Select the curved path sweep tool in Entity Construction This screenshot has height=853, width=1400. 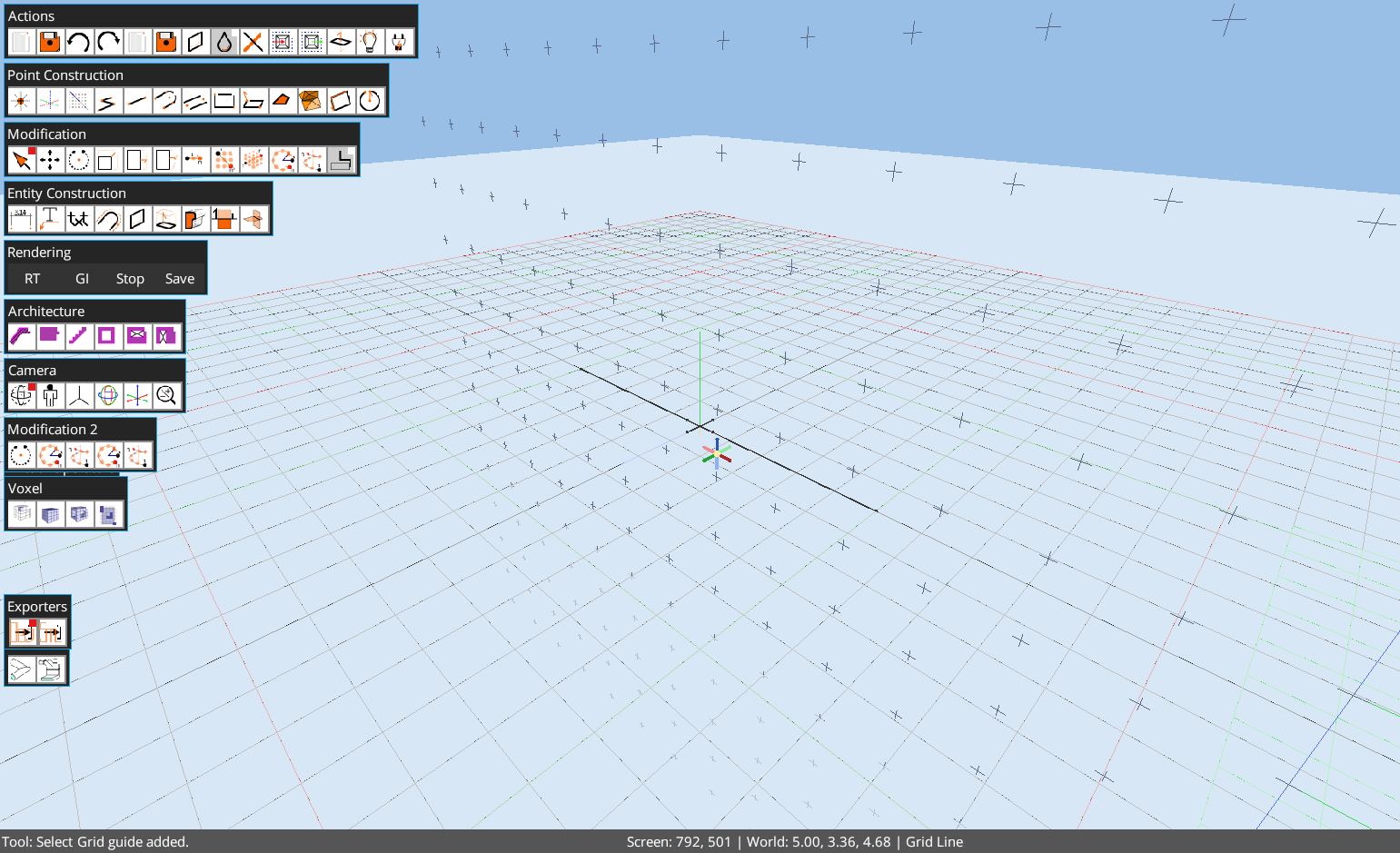108,219
